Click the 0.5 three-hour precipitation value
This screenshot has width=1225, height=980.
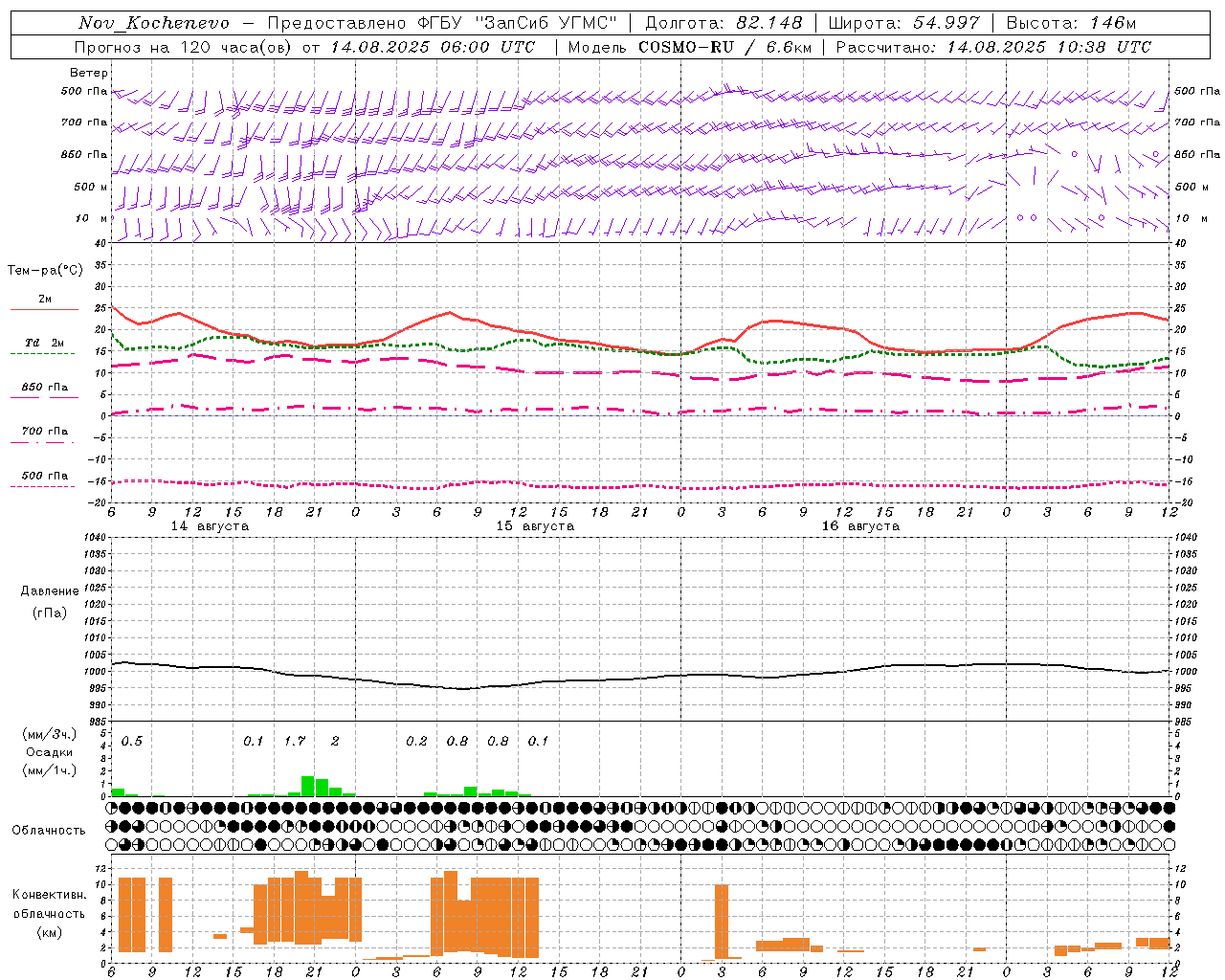pos(131,741)
